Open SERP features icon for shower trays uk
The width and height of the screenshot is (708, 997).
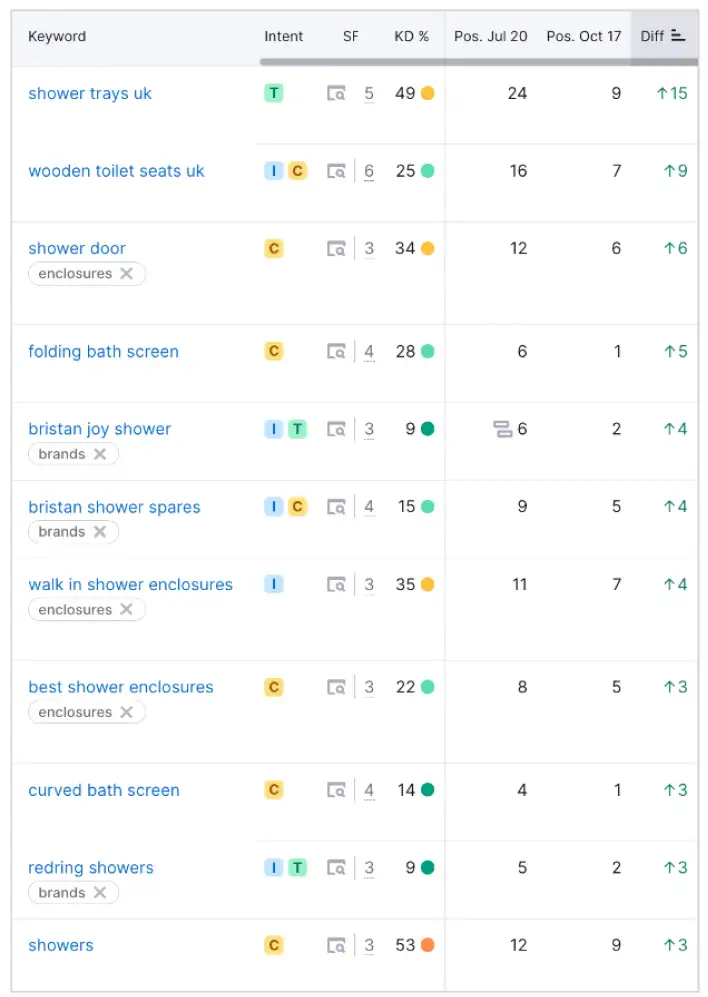[336, 94]
